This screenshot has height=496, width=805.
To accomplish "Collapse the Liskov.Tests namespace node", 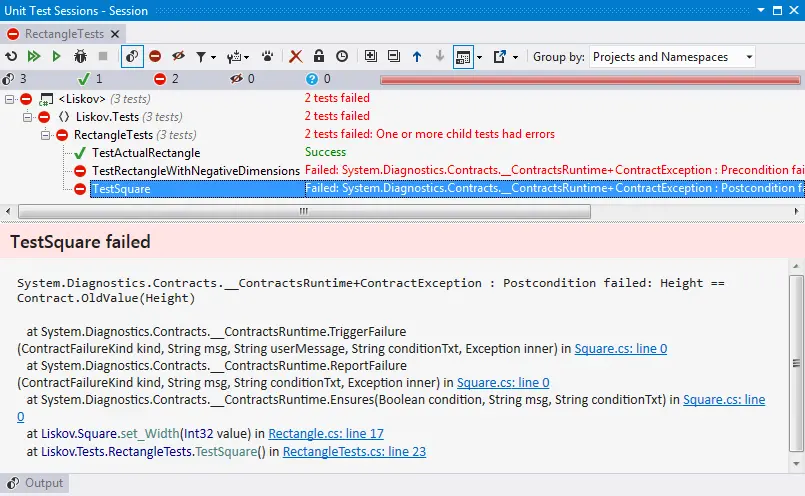I will pyautogui.click(x=27, y=117).
